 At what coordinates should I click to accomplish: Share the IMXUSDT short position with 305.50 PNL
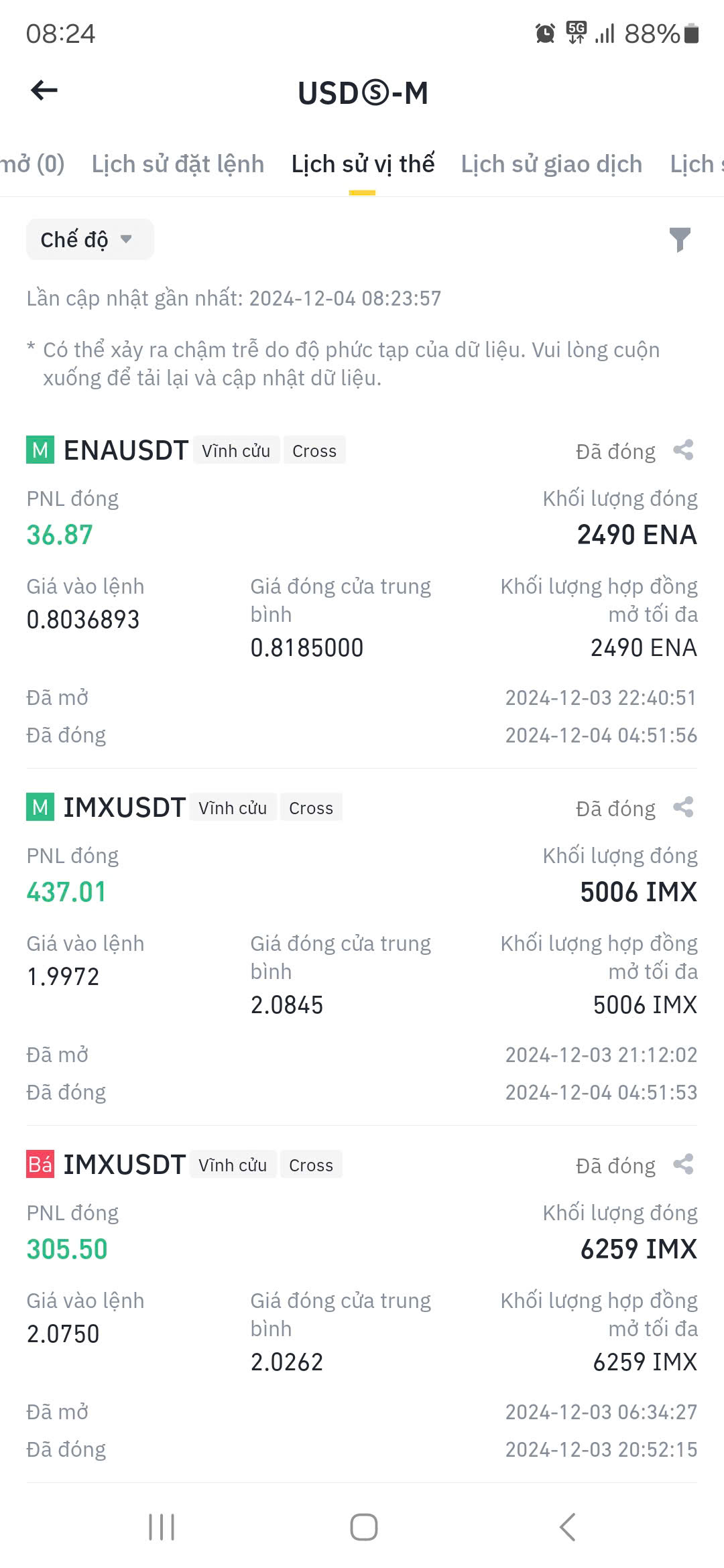pos(683,1165)
